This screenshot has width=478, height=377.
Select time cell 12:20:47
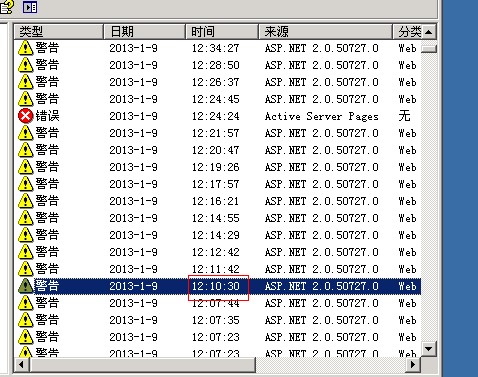pyautogui.click(x=216, y=150)
